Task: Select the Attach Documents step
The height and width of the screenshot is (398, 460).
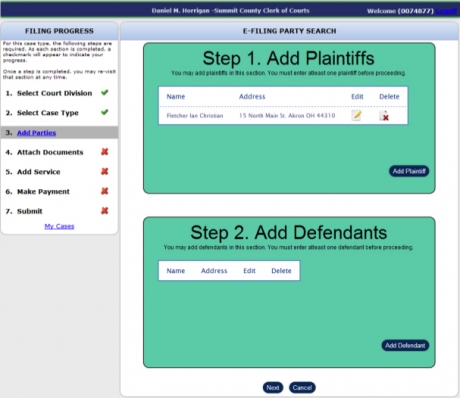Action: coord(50,152)
